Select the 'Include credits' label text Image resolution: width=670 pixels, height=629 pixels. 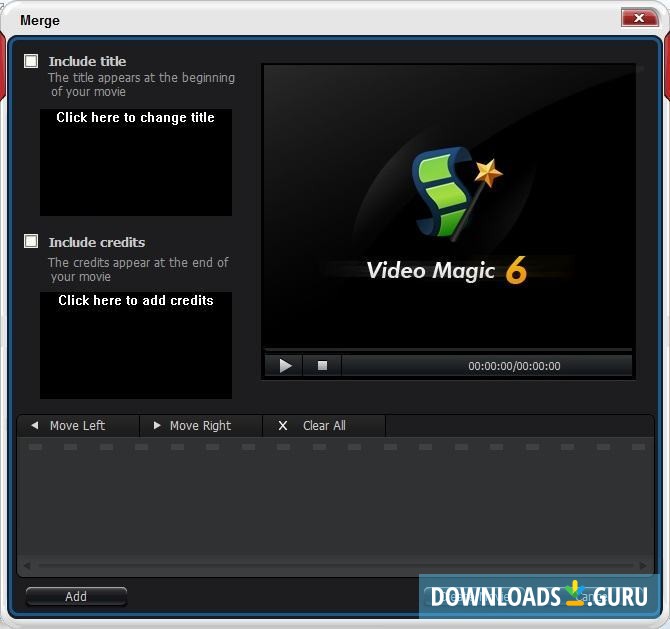click(x=97, y=243)
